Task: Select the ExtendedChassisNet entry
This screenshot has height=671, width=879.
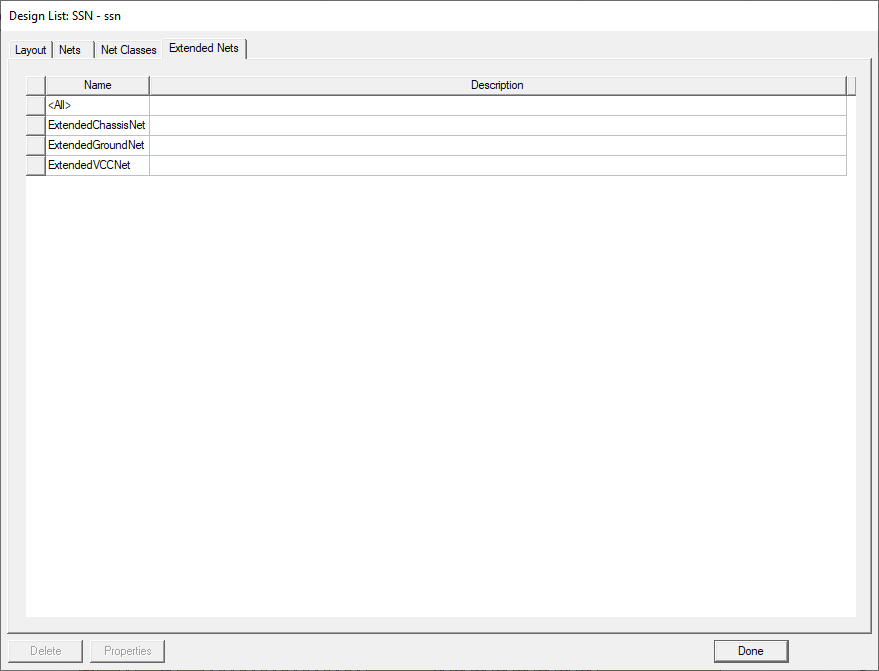Action: point(96,124)
